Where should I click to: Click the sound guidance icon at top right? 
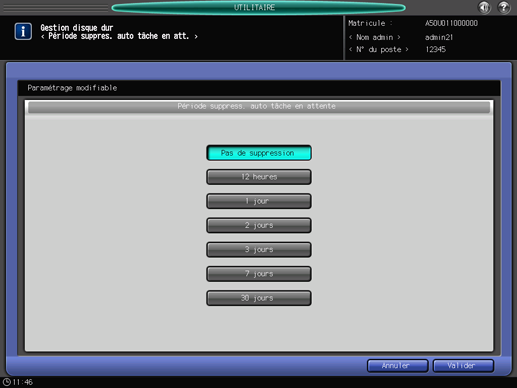(484, 7)
